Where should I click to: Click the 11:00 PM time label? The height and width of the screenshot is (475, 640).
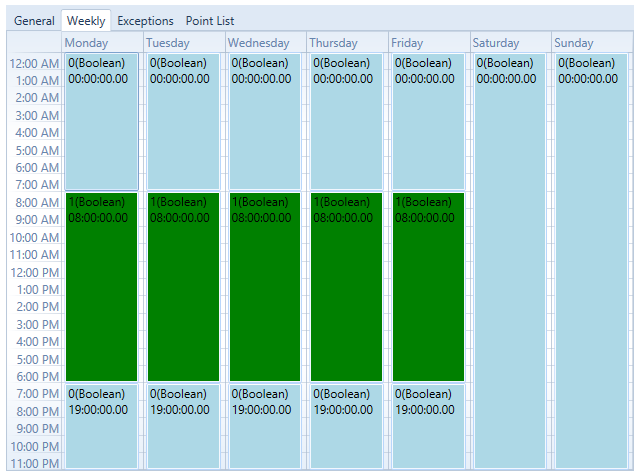(x=35, y=463)
